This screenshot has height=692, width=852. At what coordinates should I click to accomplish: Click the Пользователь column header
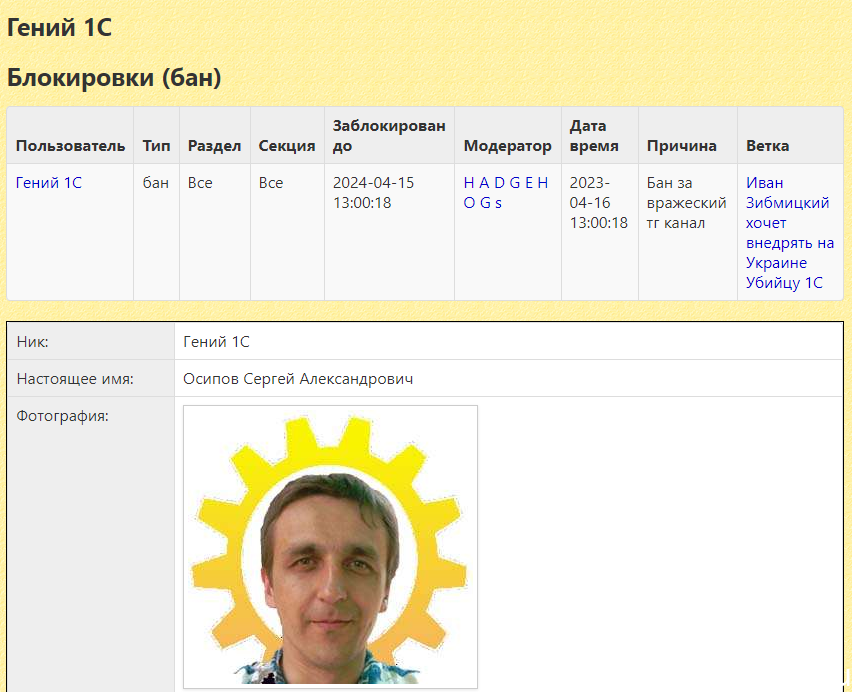click(x=70, y=146)
